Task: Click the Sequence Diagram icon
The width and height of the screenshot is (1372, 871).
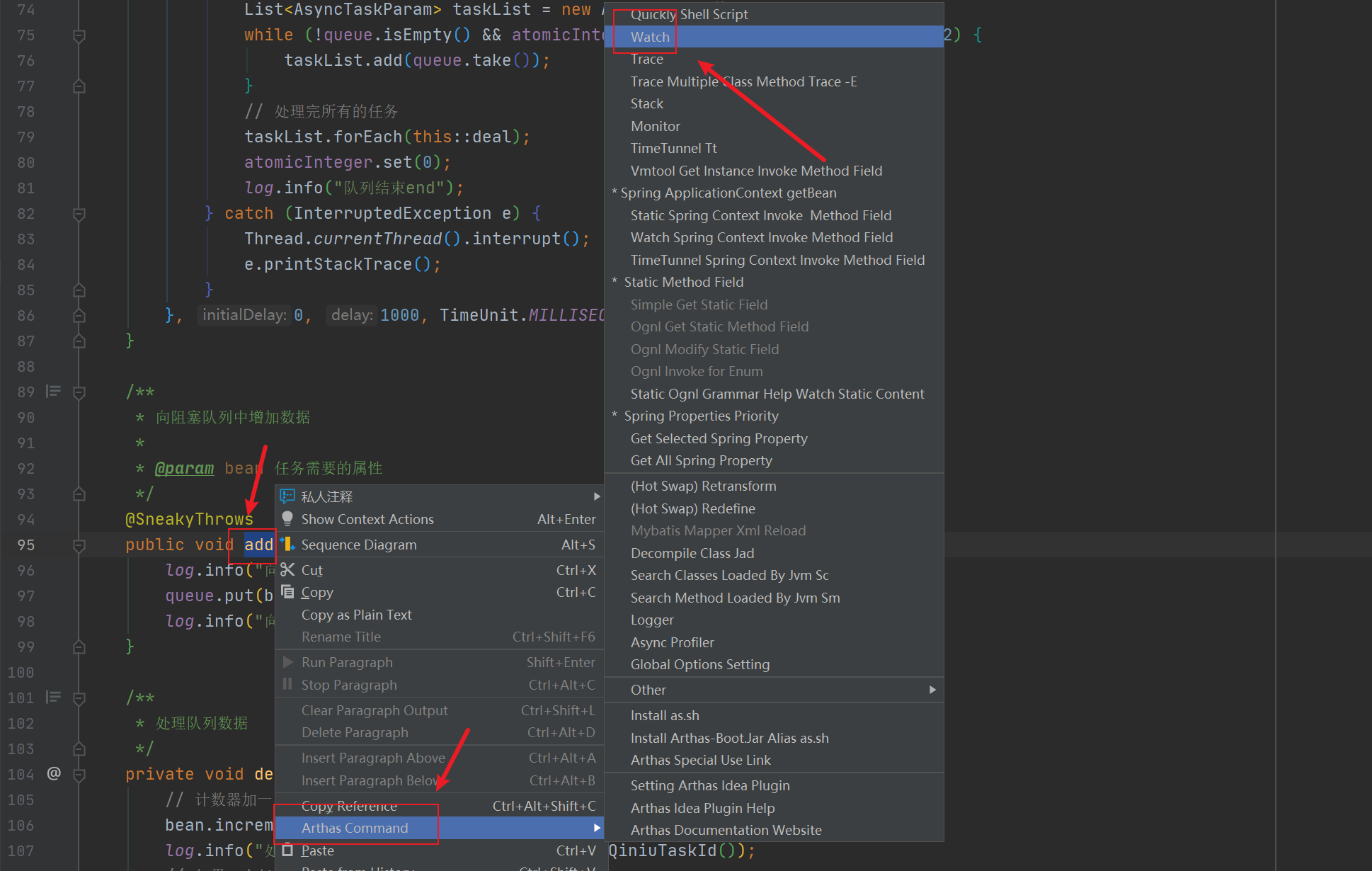Action: coord(287,545)
